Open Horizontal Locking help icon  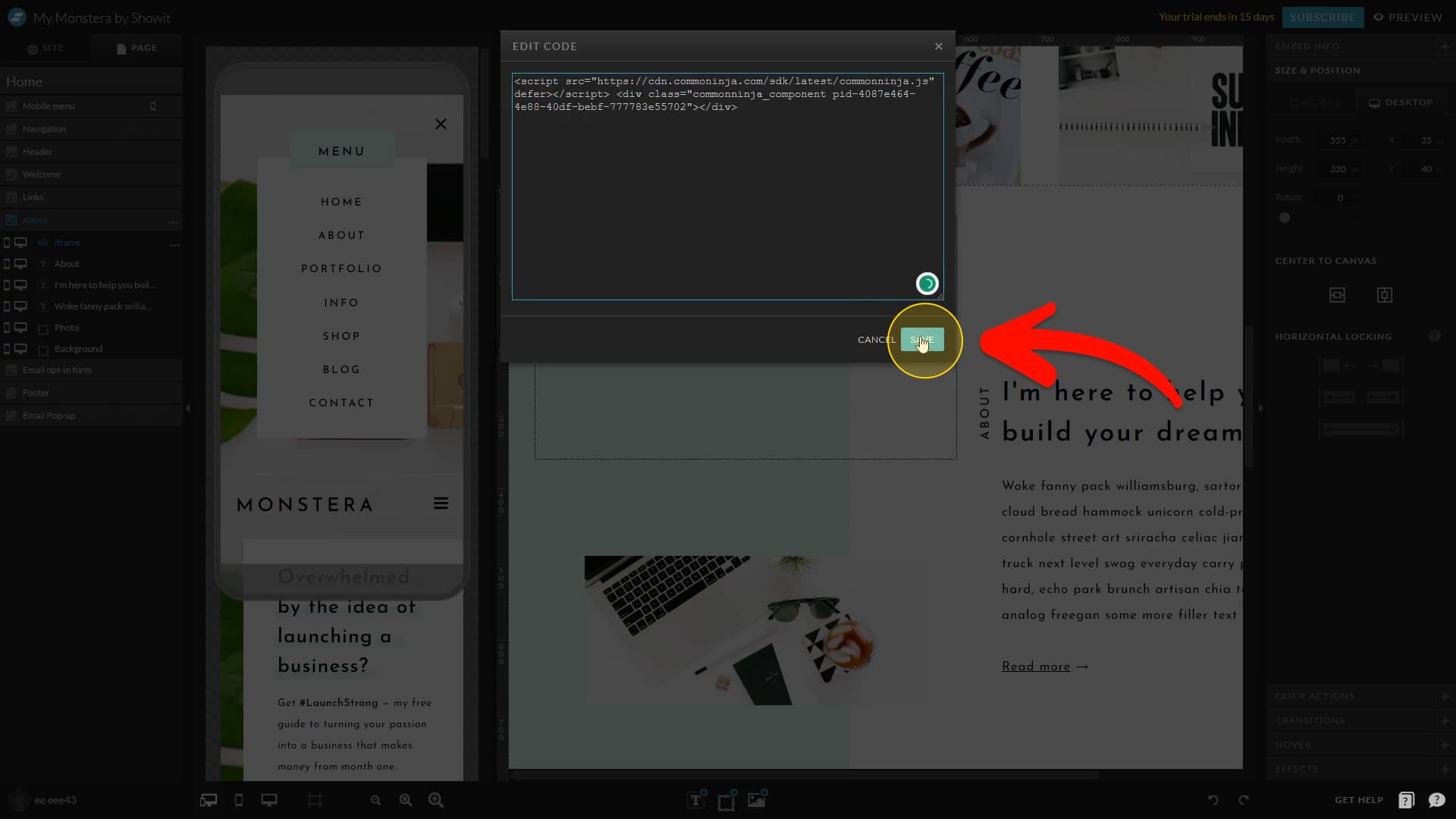point(1435,336)
